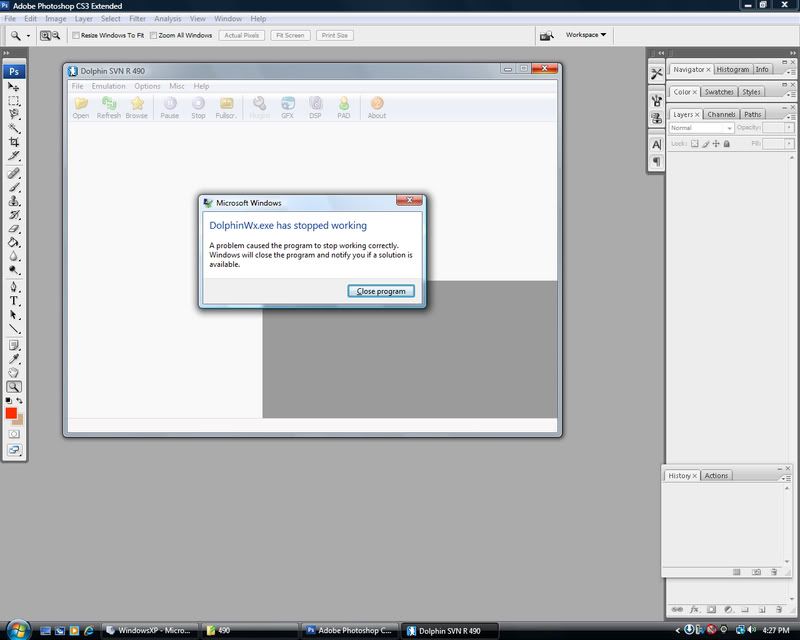Click the Refresh icon in Dolphin toolbar
The height and width of the screenshot is (640, 800).
[x=109, y=108]
